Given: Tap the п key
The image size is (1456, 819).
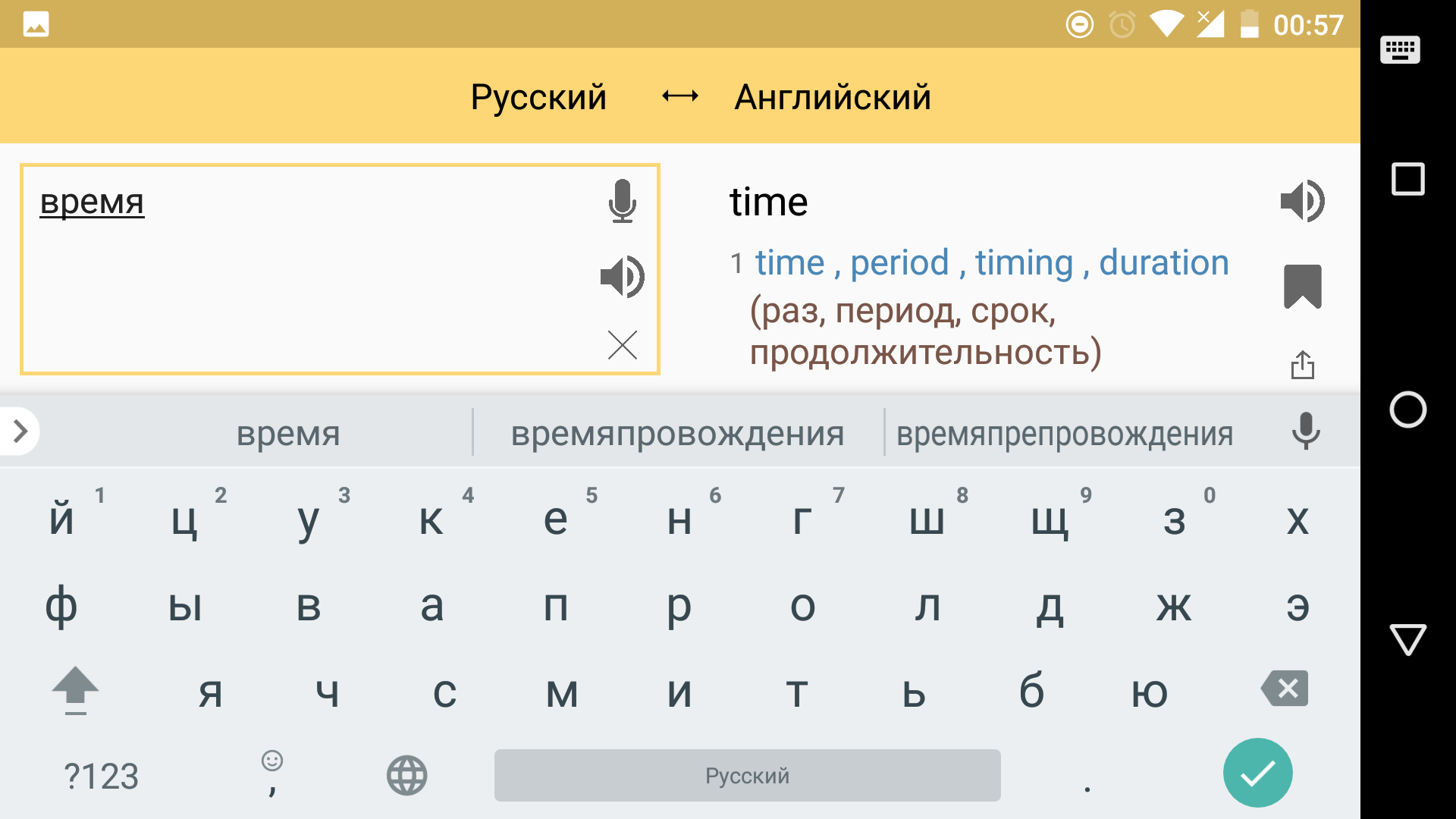Looking at the screenshot, I should (x=556, y=606).
